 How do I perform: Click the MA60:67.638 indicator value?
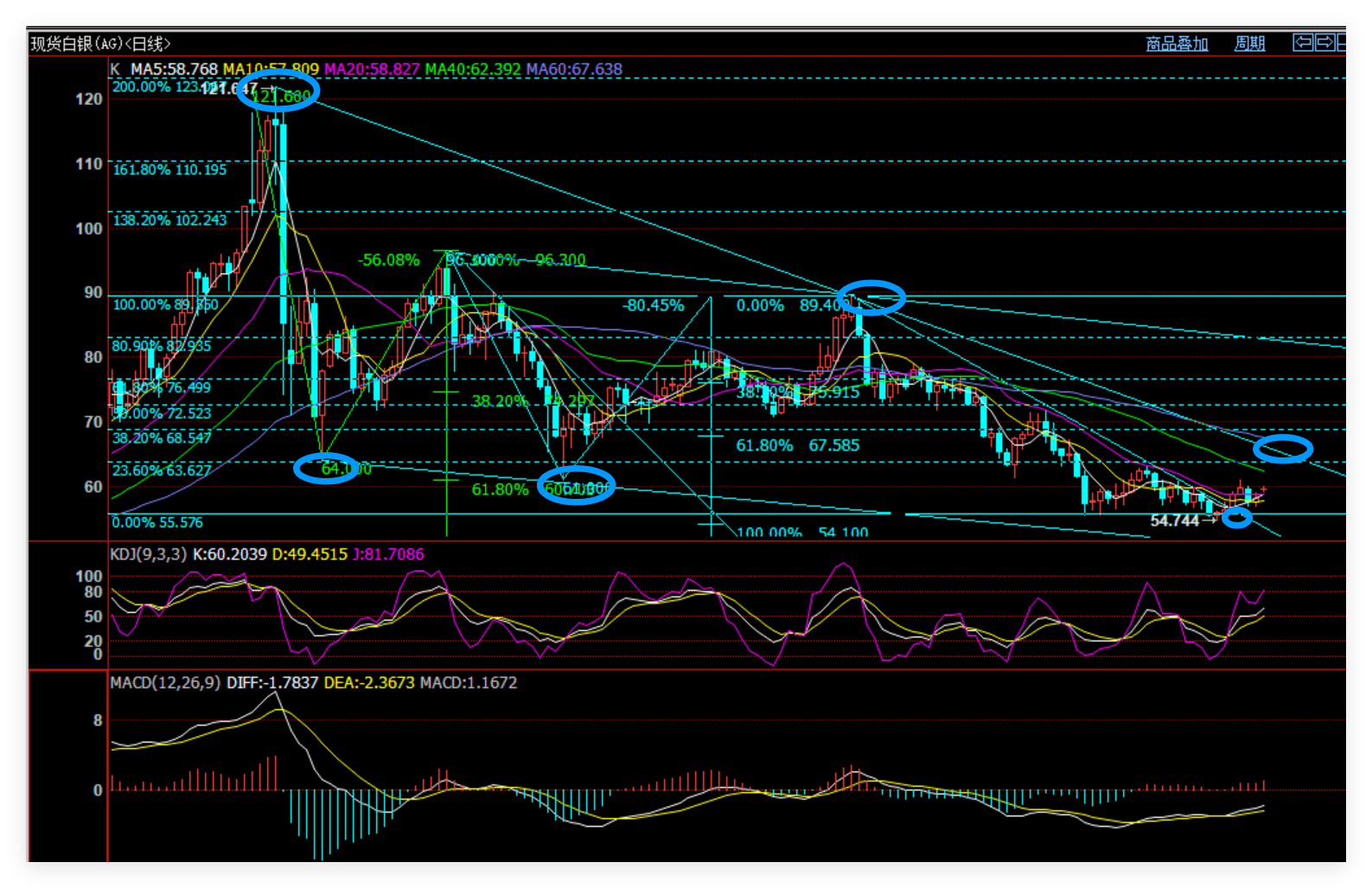click(x=574, y=69)
